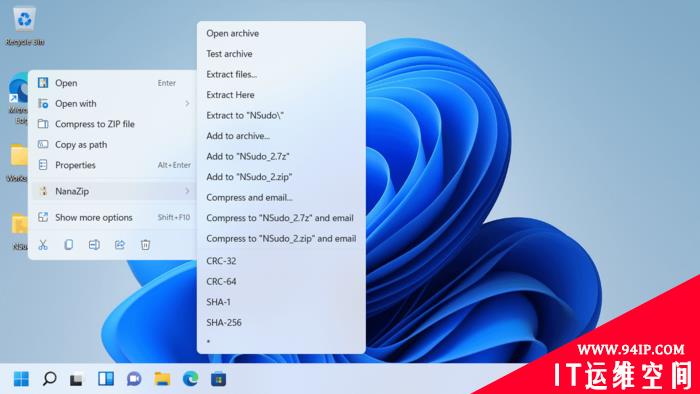Click the Share icon in context menu
Viewport: 700px width, 394px height.
click(120, 245)
